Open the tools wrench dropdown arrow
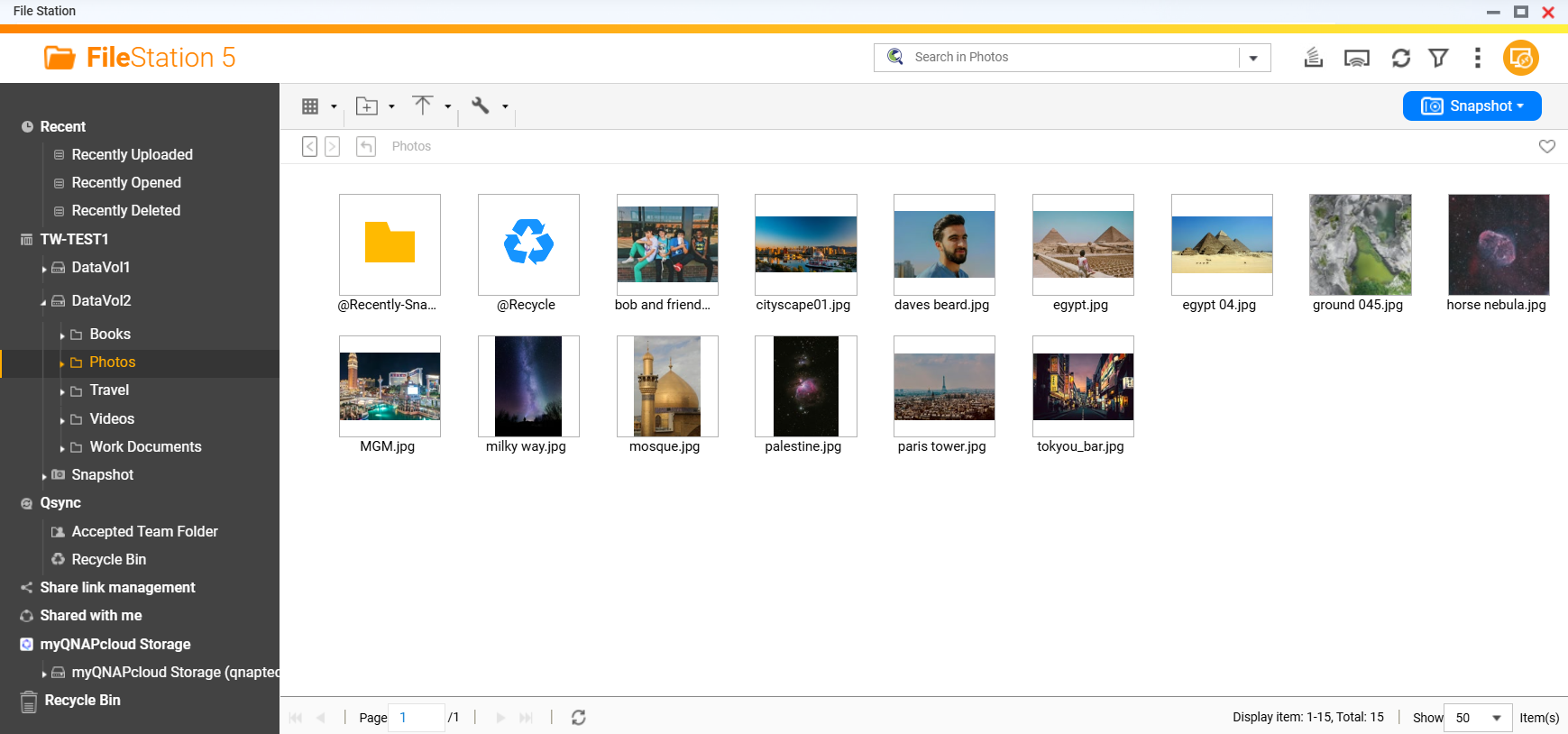 (x=505, y=106)
